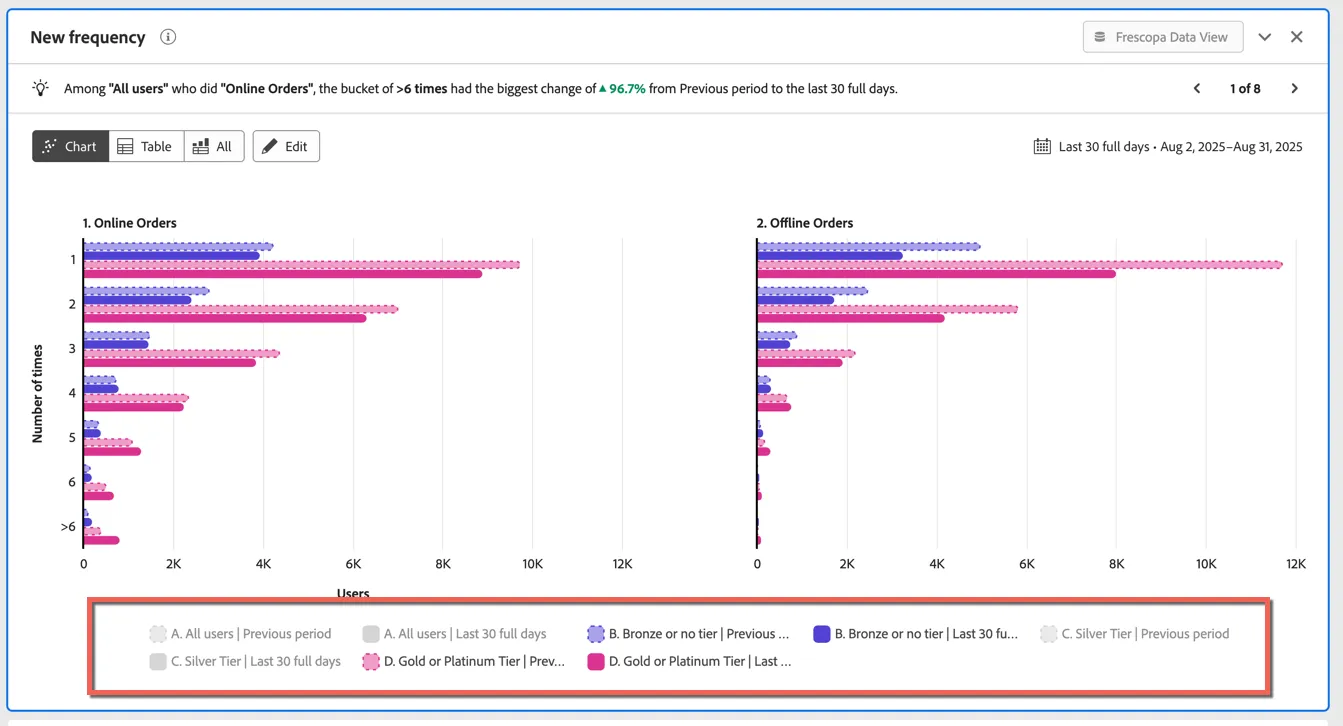The height and width of the screenshot is (726, 1343).
Task: Toggle the A. All users Previous period series
Action: (x=240, y=633)
